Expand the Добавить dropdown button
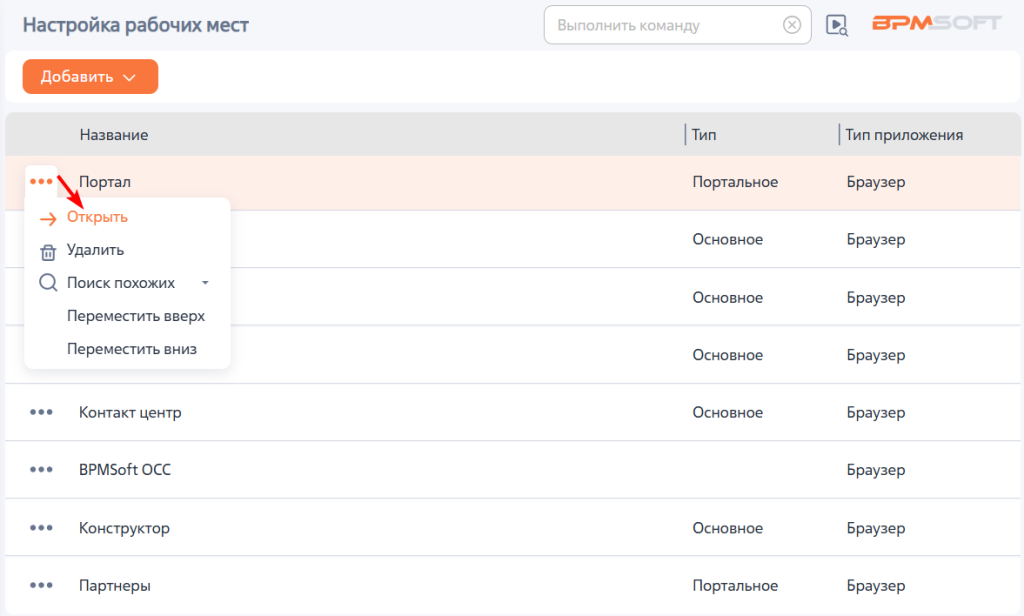This screenshot has width=1024, height=616. [x=90, y=76]
